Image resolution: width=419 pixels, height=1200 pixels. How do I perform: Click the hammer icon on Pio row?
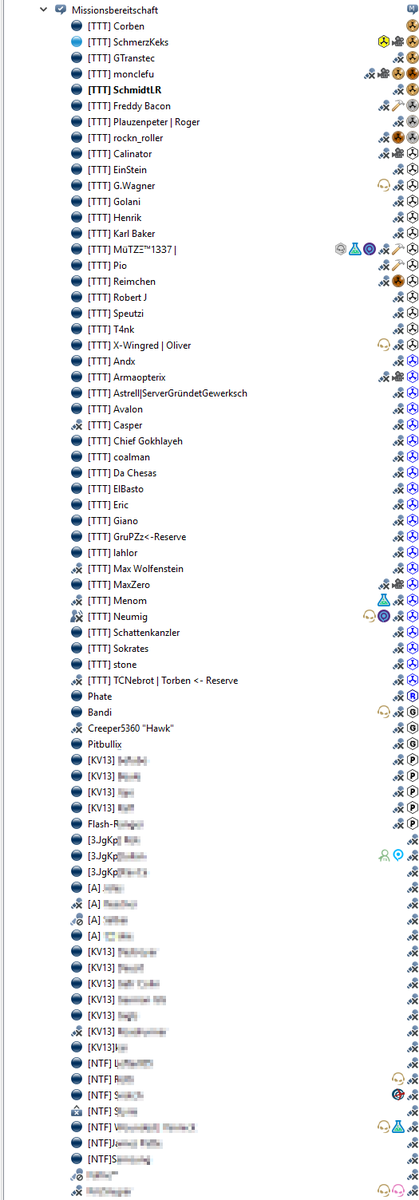(x=397, y=266)
